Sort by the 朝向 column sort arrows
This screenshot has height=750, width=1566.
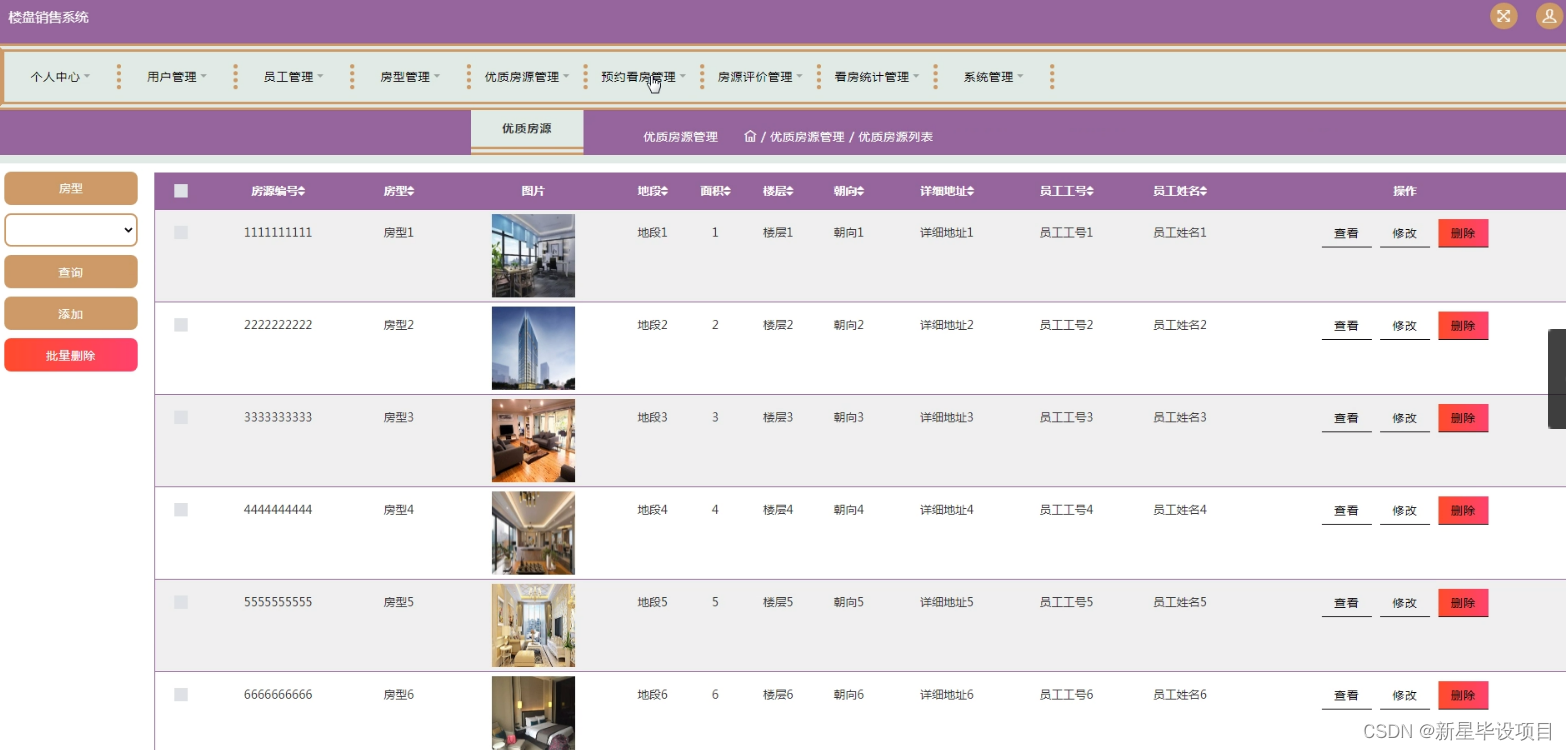pos(862,191)
